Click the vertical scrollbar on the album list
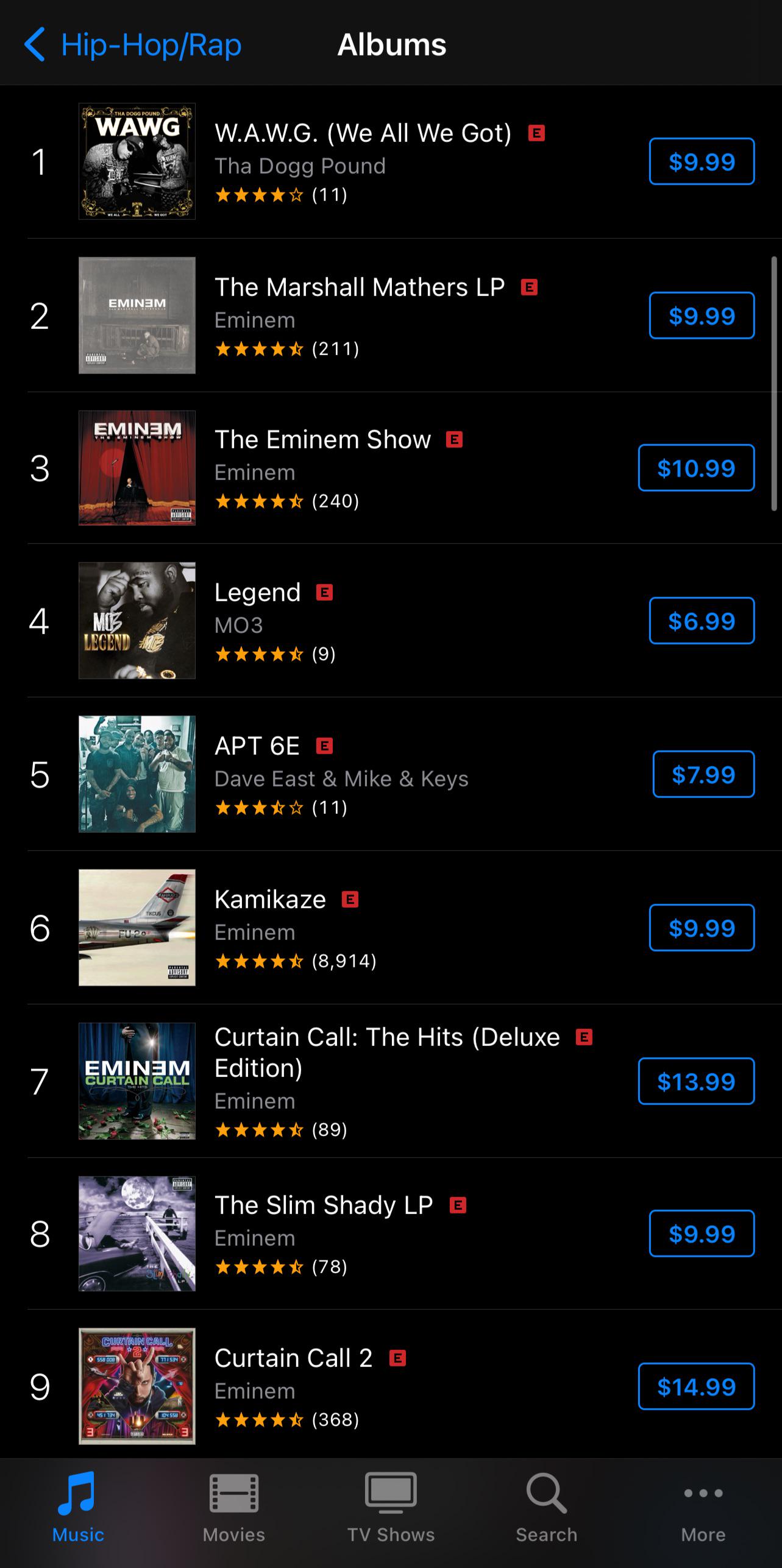The image size is (782, 1568). point(774,384)
